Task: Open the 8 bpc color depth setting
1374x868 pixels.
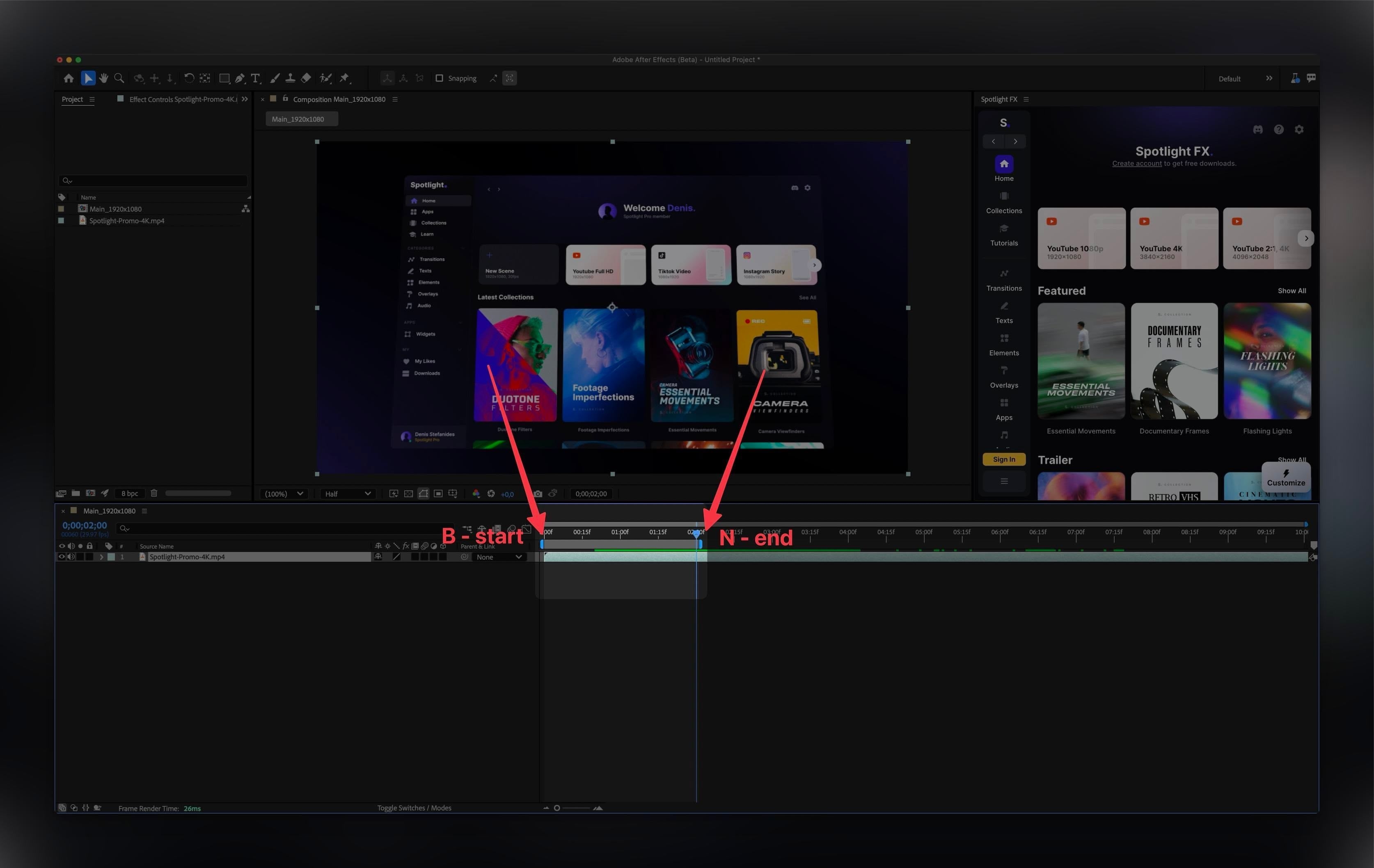Action: point(130,493)
